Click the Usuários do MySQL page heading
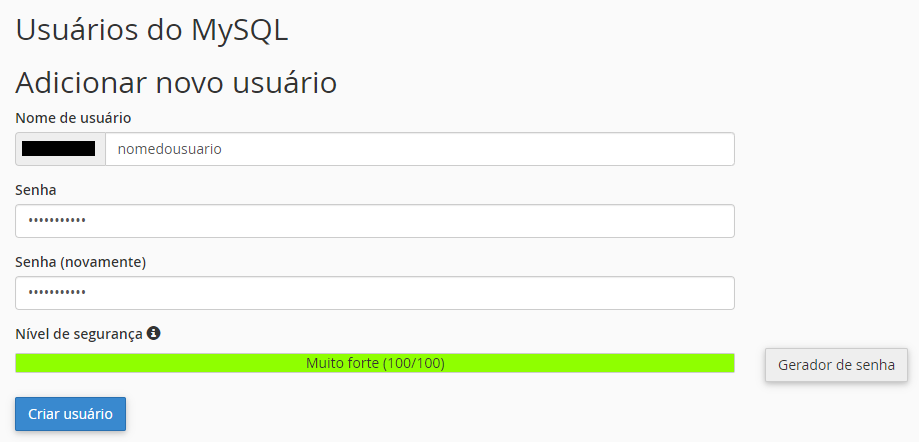This screenshot has width=919, height=442. (x=152, y=30)
